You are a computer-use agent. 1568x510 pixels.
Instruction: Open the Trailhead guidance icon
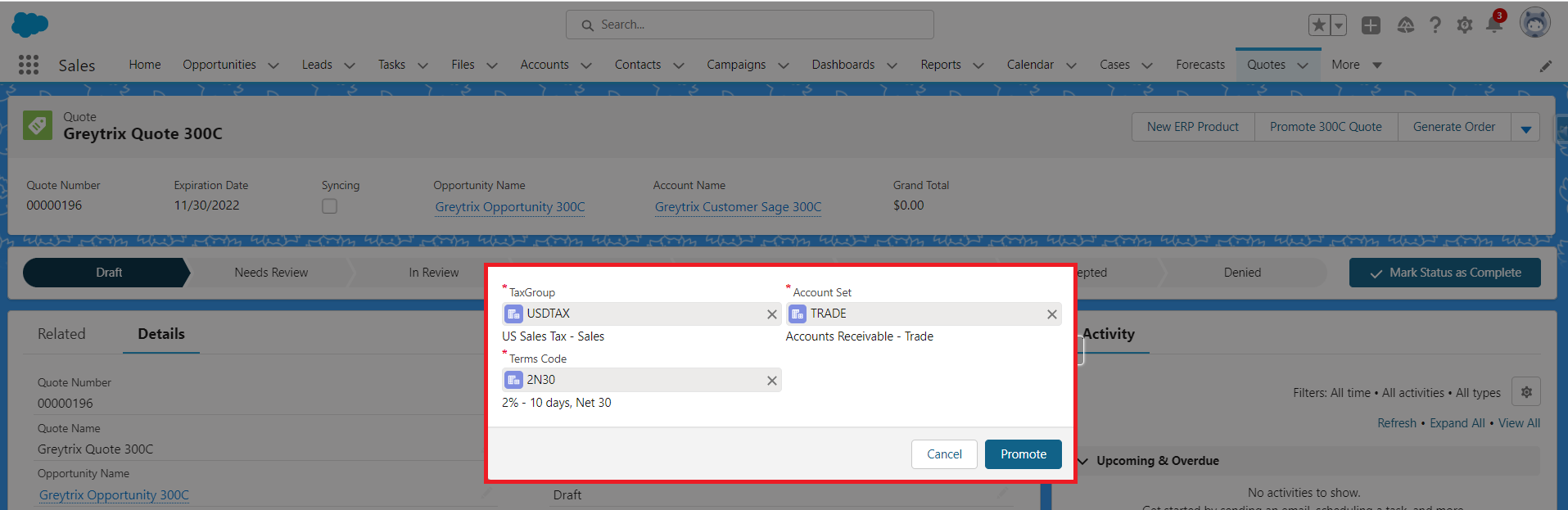pyautogui.click(x=1406, y=25)
